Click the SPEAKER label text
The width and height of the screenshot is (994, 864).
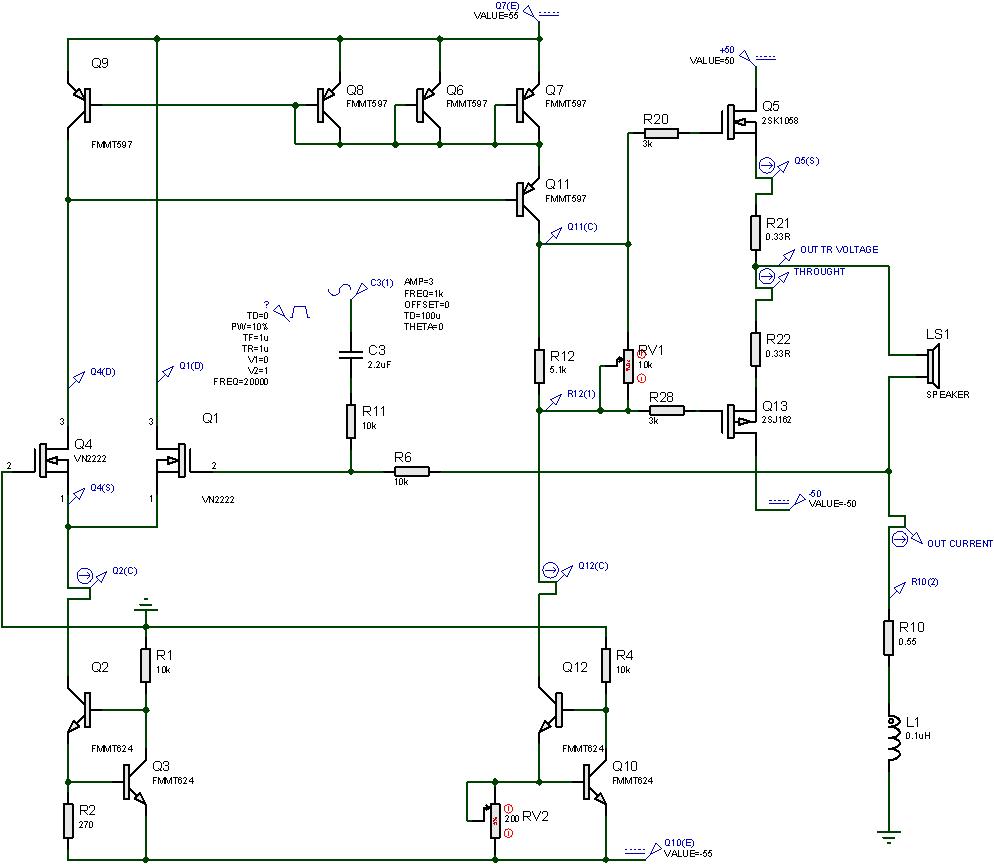pyautogui.click(x=948, y=394)
